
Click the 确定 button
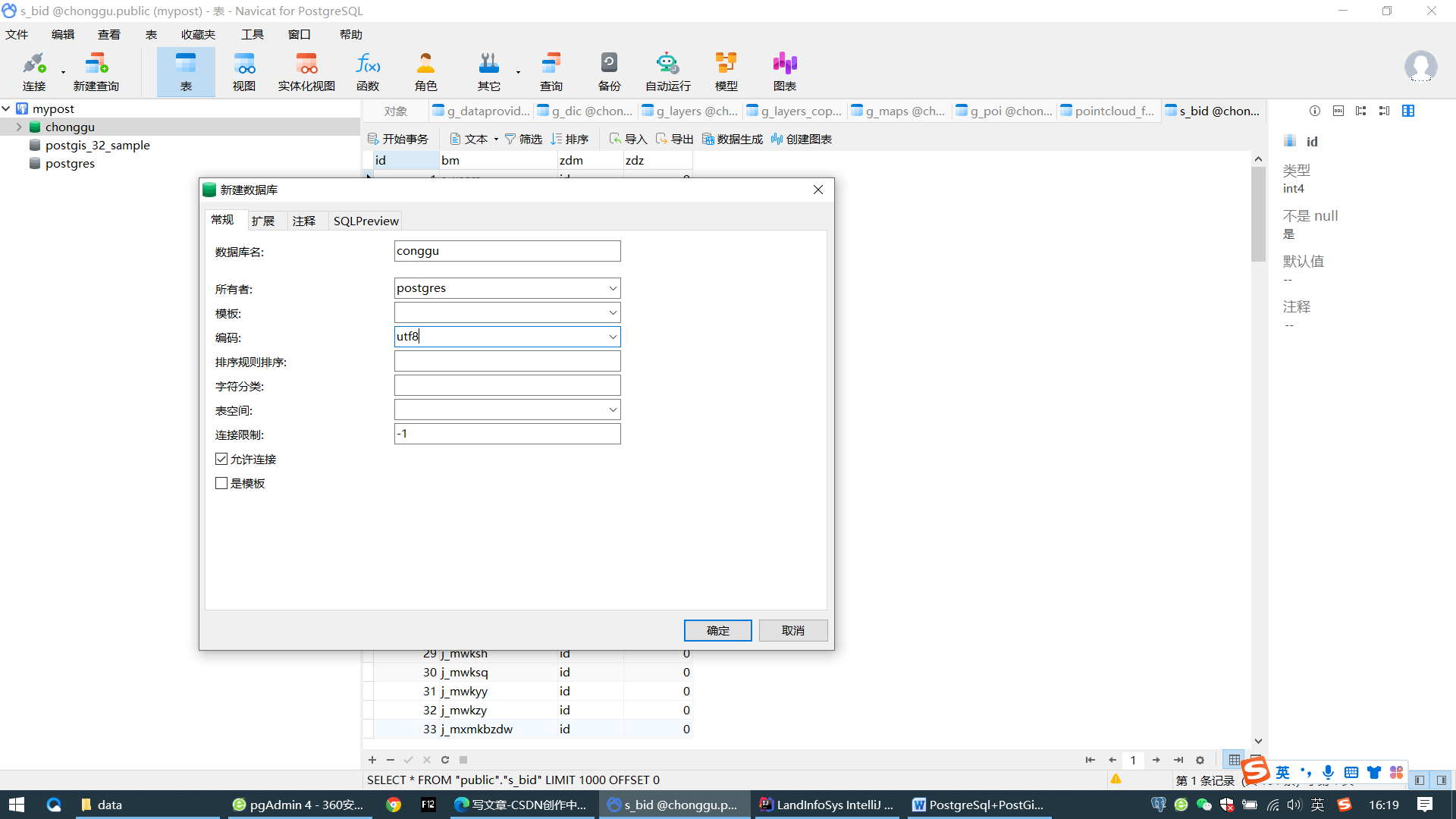point(717,630)
